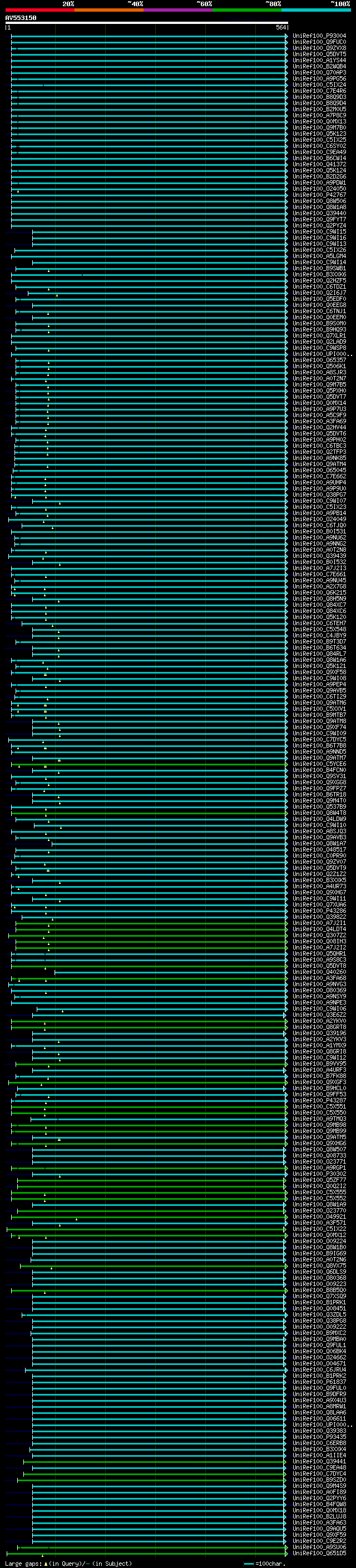The height and width of the screenshot is (1568, 356).
Task: Select the AV553150 query title
Action: [21, 18]
